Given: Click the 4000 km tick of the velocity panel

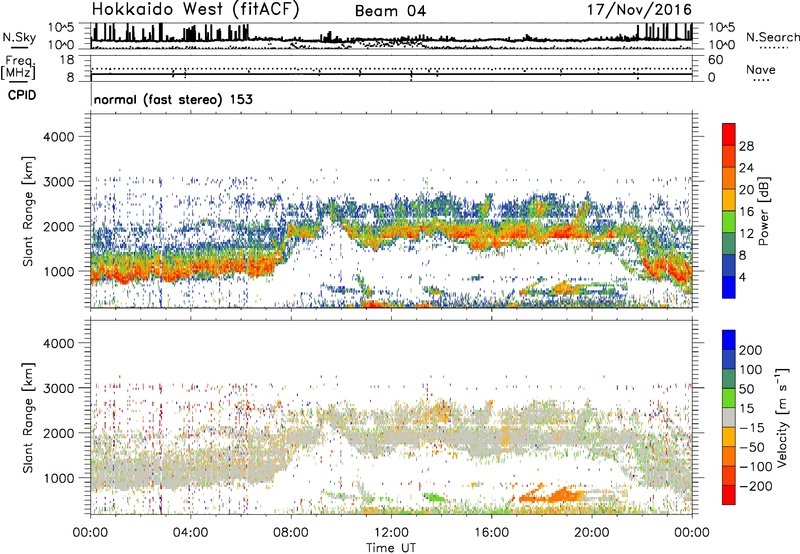Looking at the screenshot, I should (58, 343).
